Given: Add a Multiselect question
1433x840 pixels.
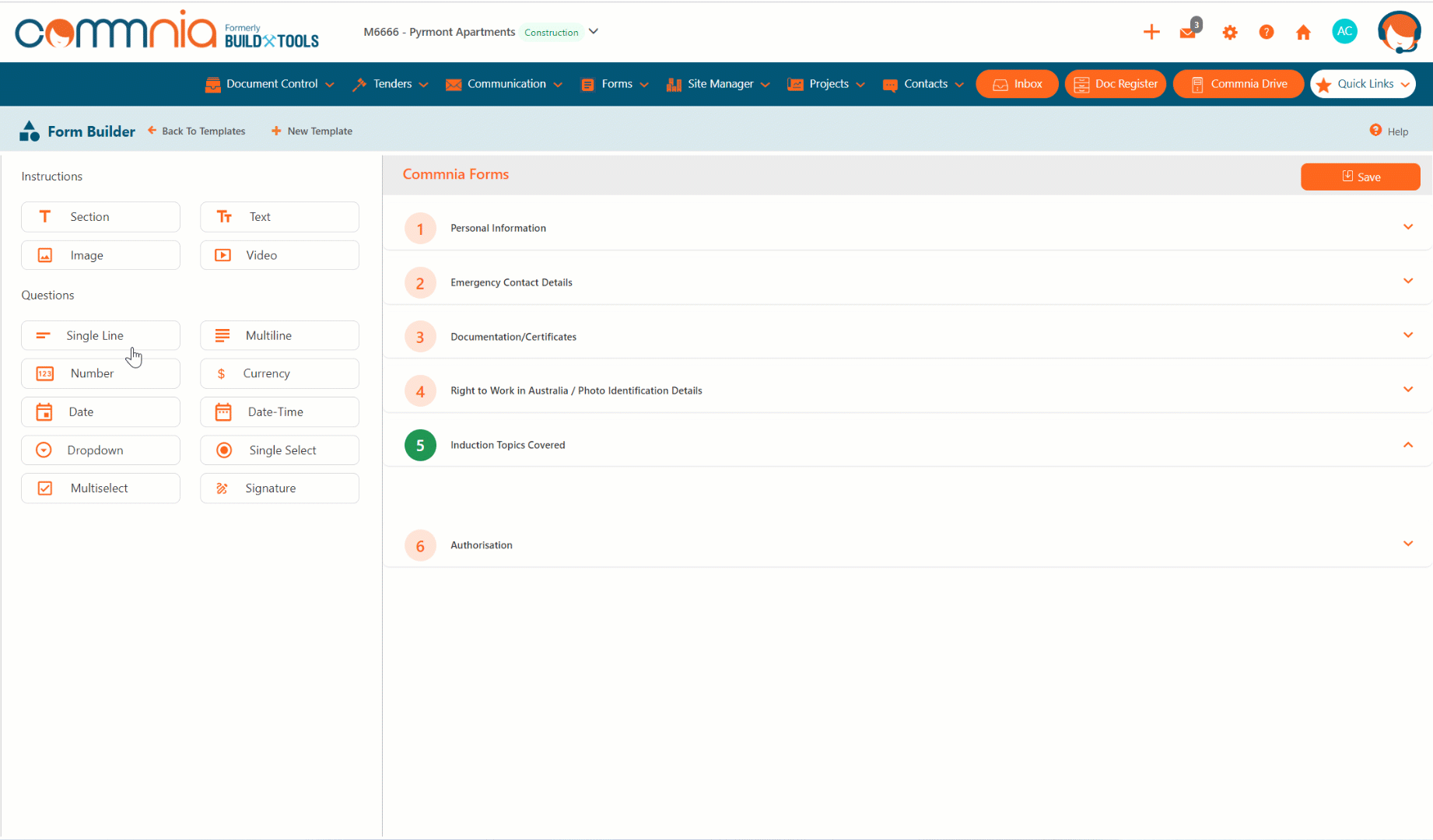Looking at the screenshot, I should [100, 488].
